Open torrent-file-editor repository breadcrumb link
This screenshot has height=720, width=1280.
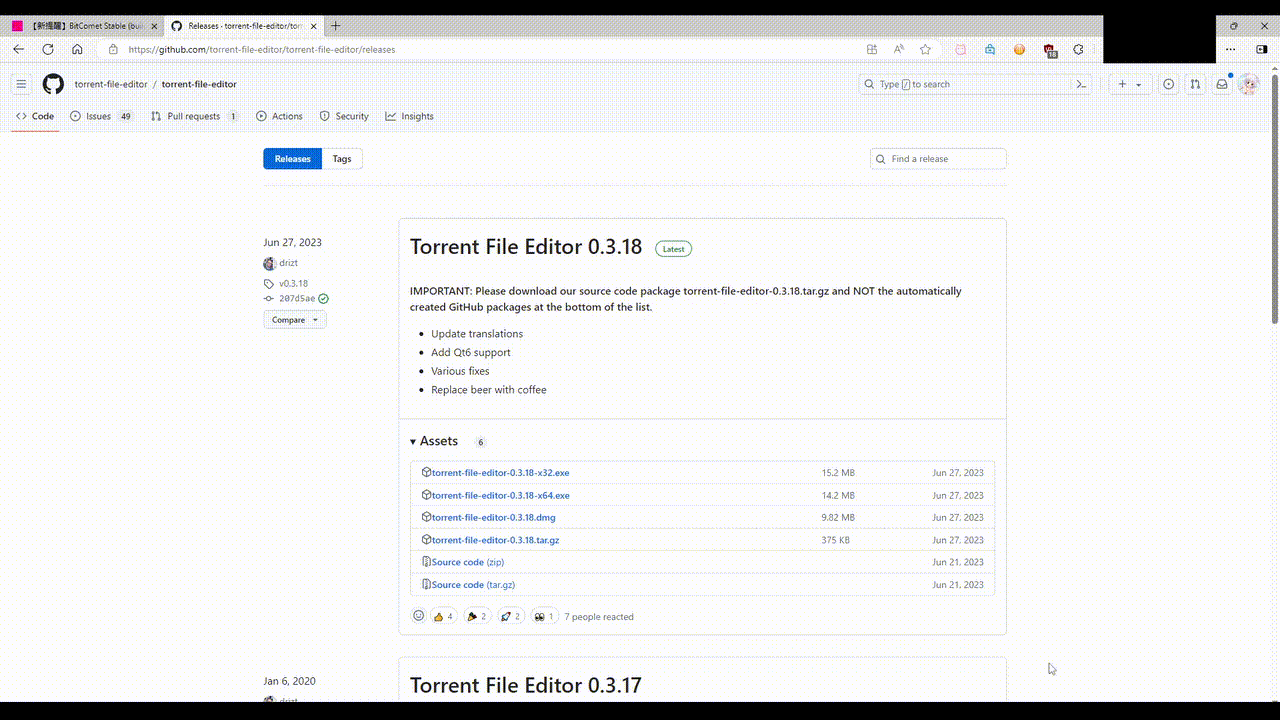tap(199, 84)
